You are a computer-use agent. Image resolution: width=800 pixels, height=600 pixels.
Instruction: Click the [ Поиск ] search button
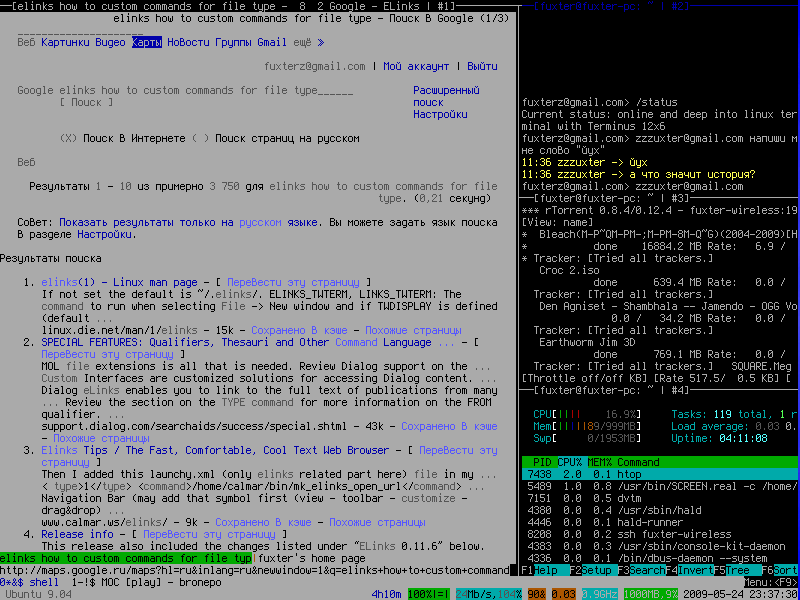coord(86,103)
